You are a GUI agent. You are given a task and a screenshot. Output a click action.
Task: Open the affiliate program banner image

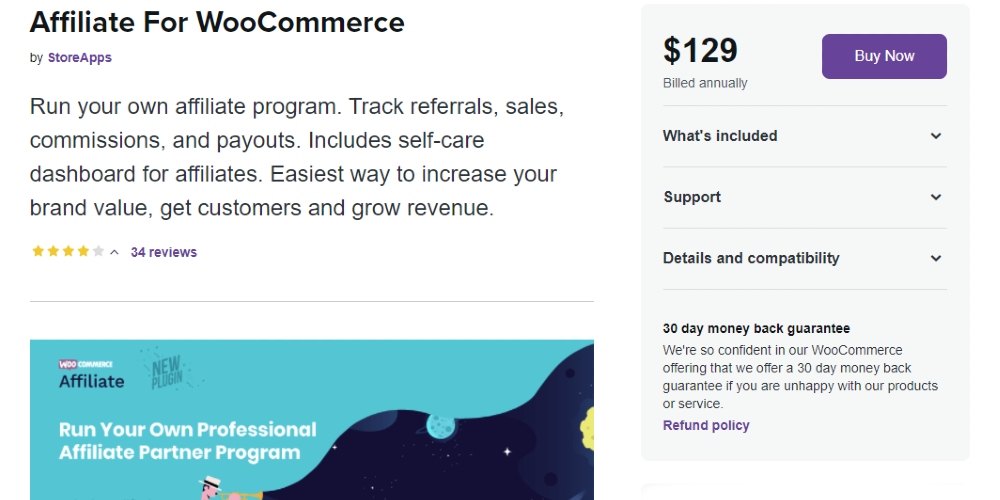pos(312,420)
